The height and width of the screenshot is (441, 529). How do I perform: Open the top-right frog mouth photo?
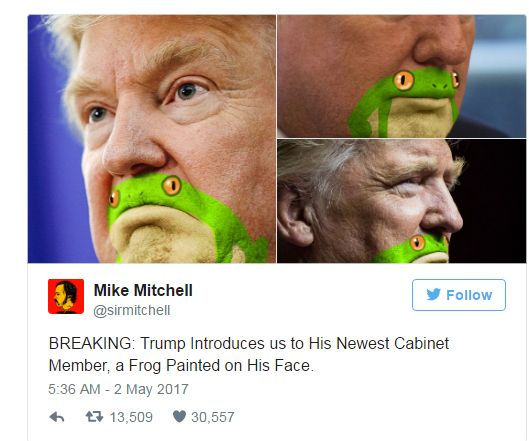click(x=401, y=76)
